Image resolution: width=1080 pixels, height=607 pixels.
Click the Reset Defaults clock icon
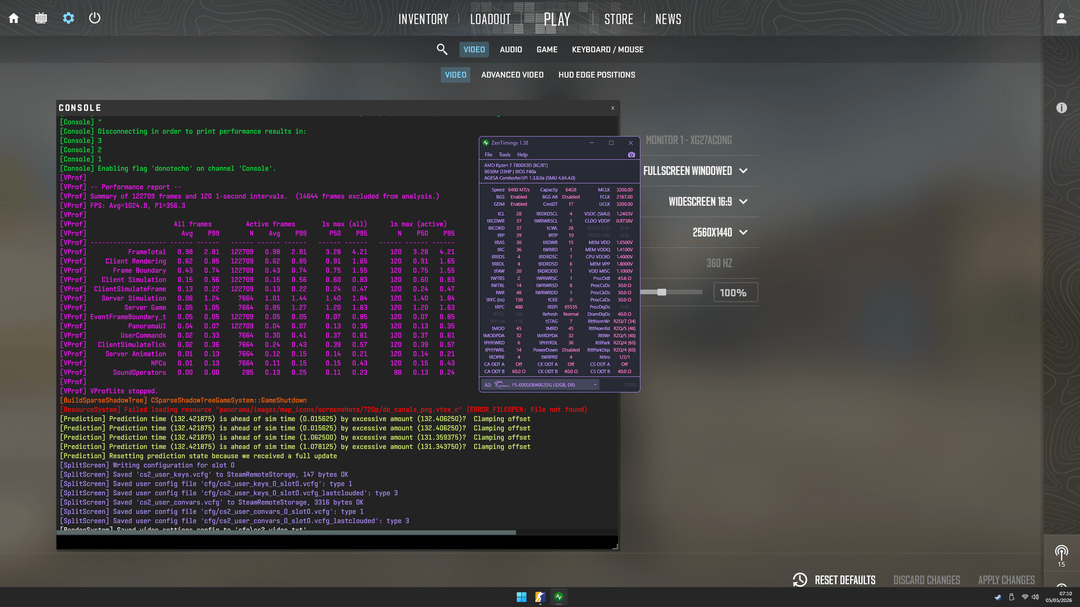(800, 579)
